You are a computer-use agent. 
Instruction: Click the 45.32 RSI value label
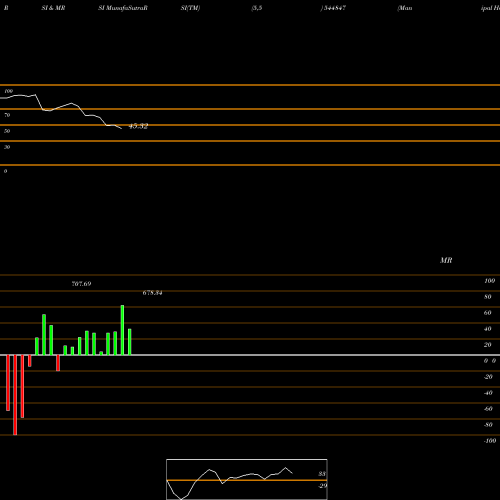click(138, 126)
